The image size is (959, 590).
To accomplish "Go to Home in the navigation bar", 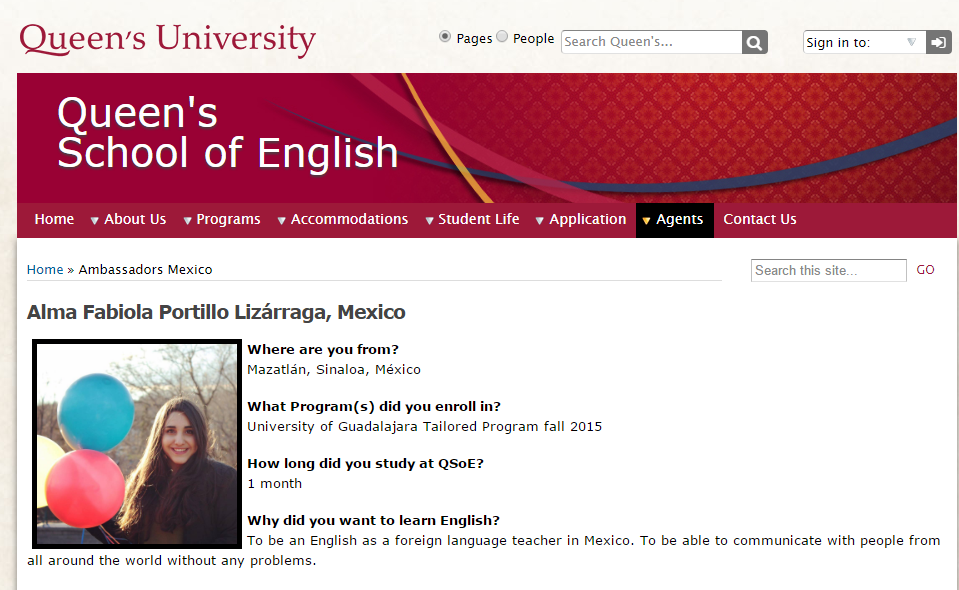I will coord(54,219).
